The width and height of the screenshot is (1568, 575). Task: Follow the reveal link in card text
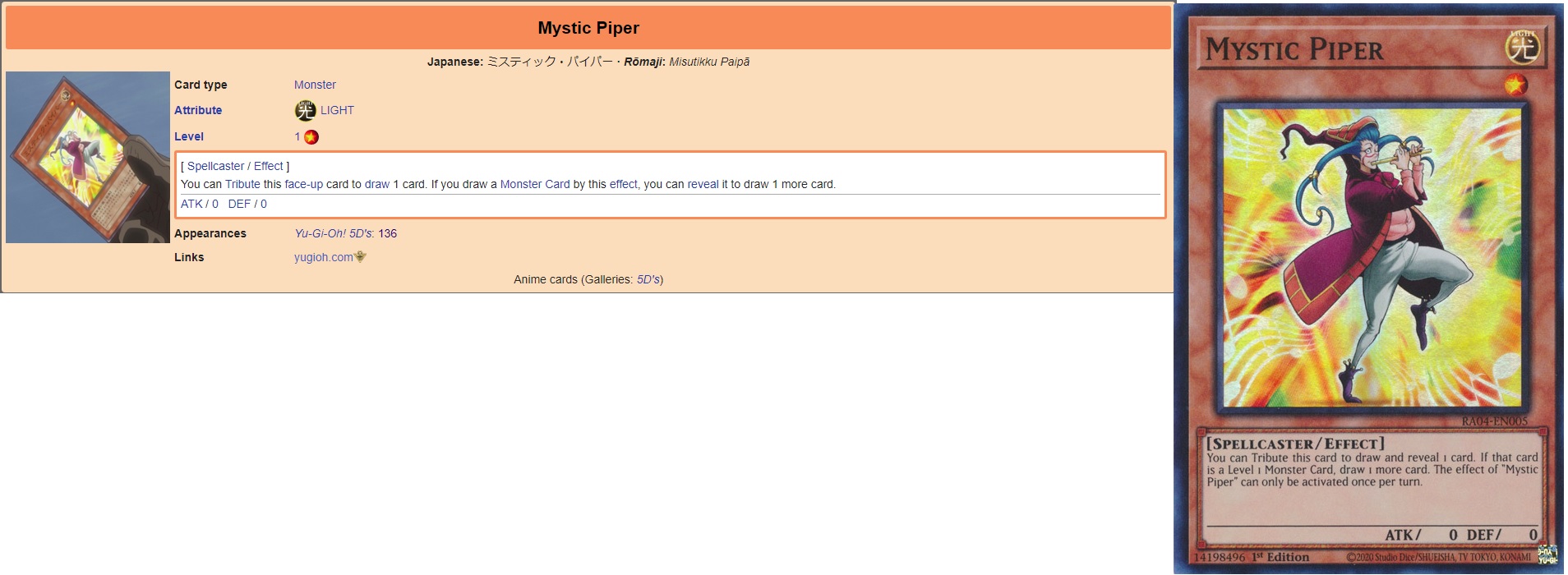click(703, 184)
